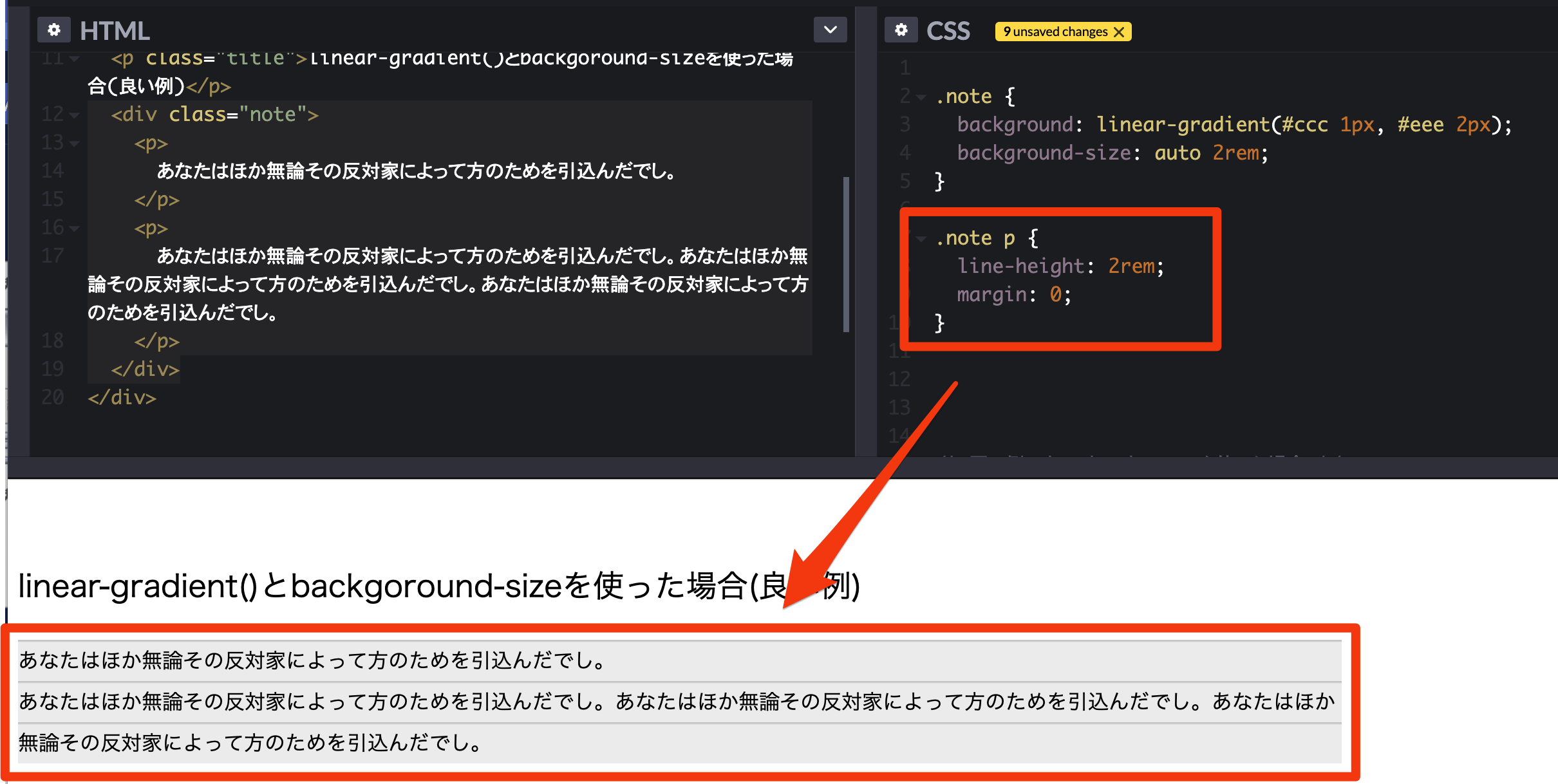Collapse the .note p CSS rule arrow
Image resolution: width=1558 pixels, height=784 pixels.
point(921,239)
